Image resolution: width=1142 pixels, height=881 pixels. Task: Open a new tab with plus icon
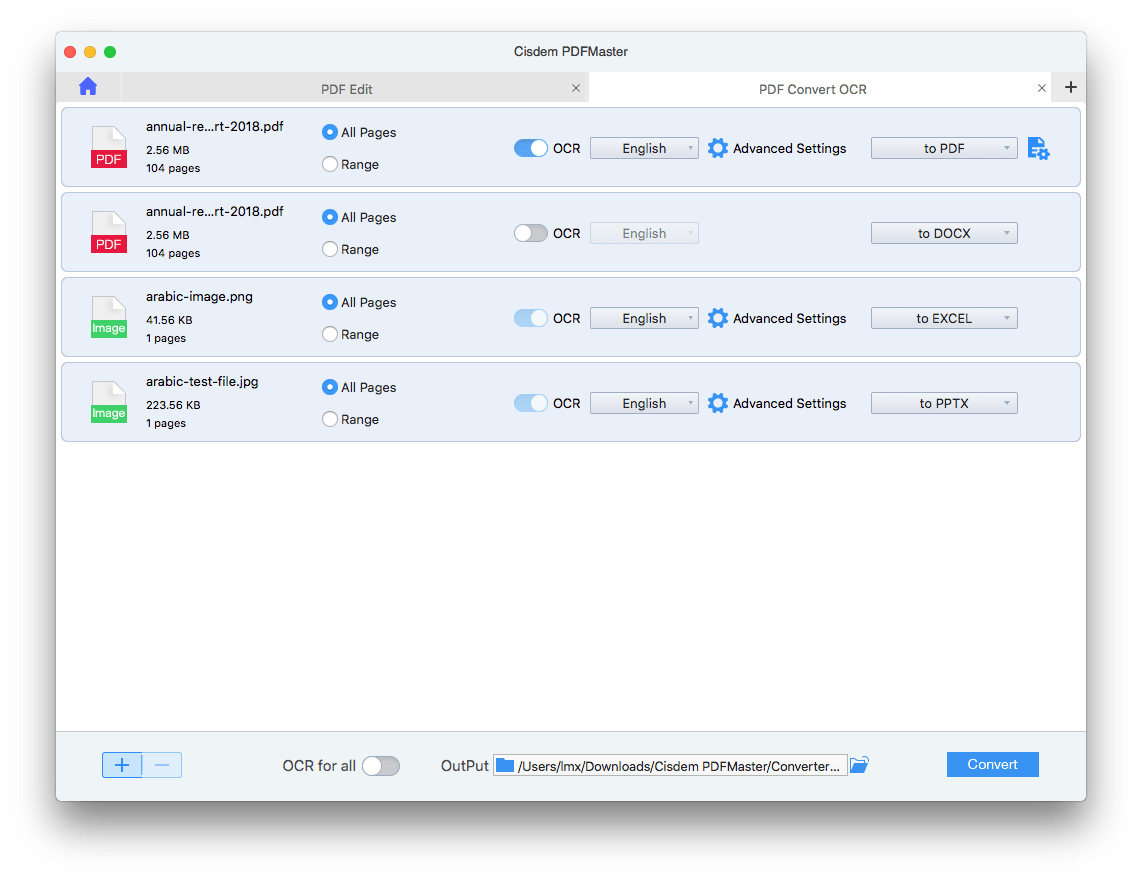pyautogui.click(x=1070, y=87)
